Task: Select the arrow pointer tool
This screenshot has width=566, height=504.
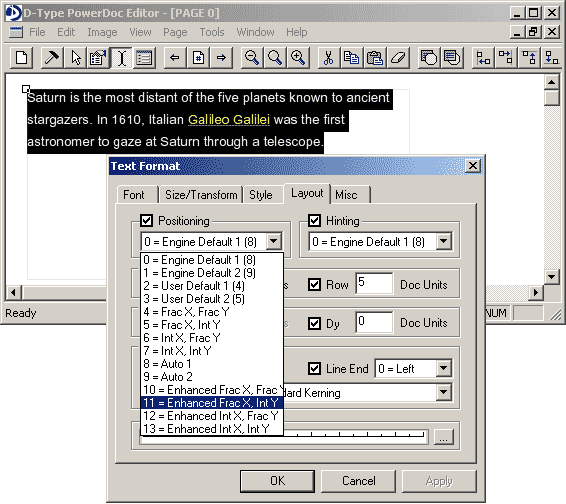Action: click(x=75, y=58)
